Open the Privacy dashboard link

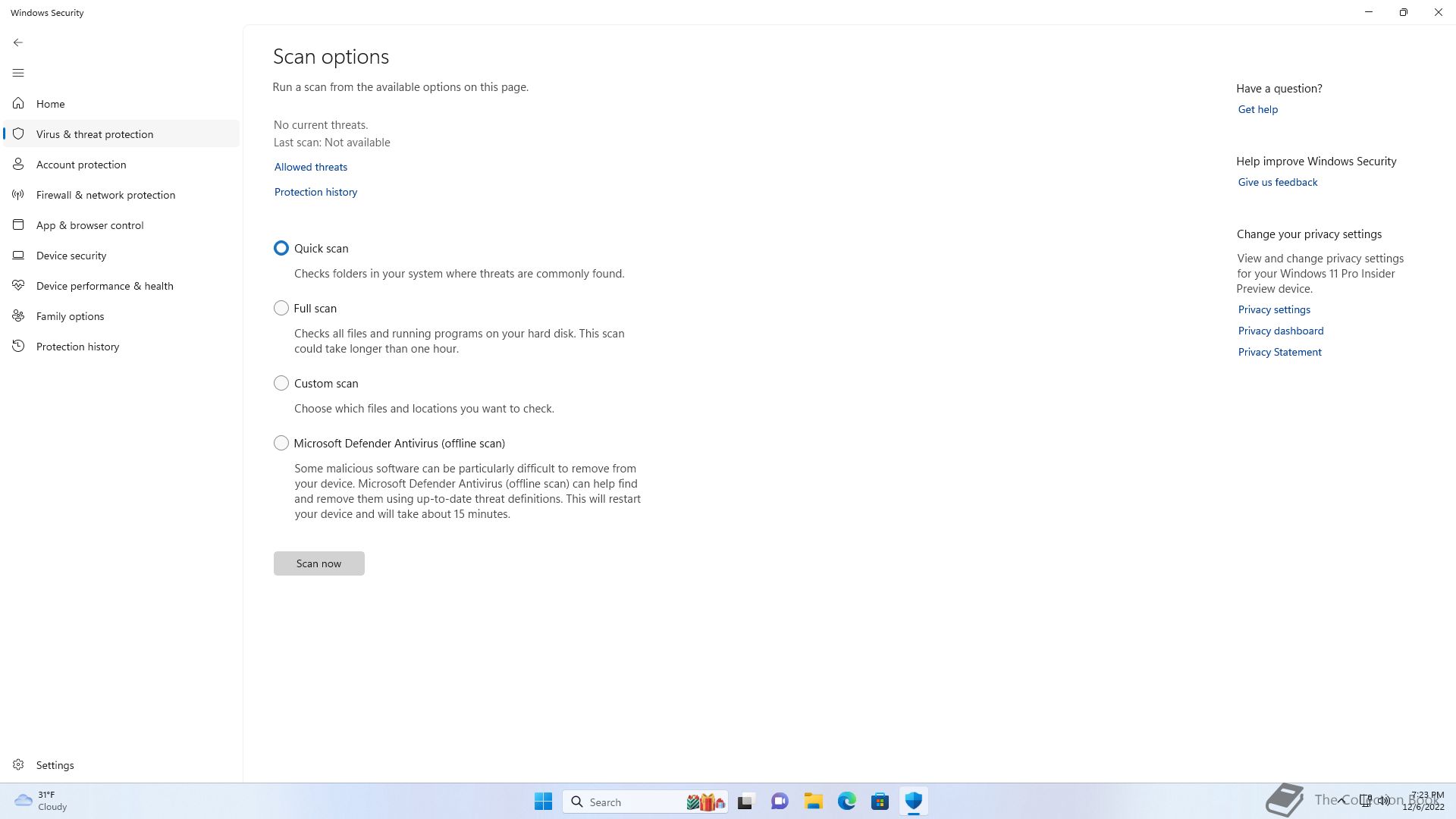[1280, 331]
